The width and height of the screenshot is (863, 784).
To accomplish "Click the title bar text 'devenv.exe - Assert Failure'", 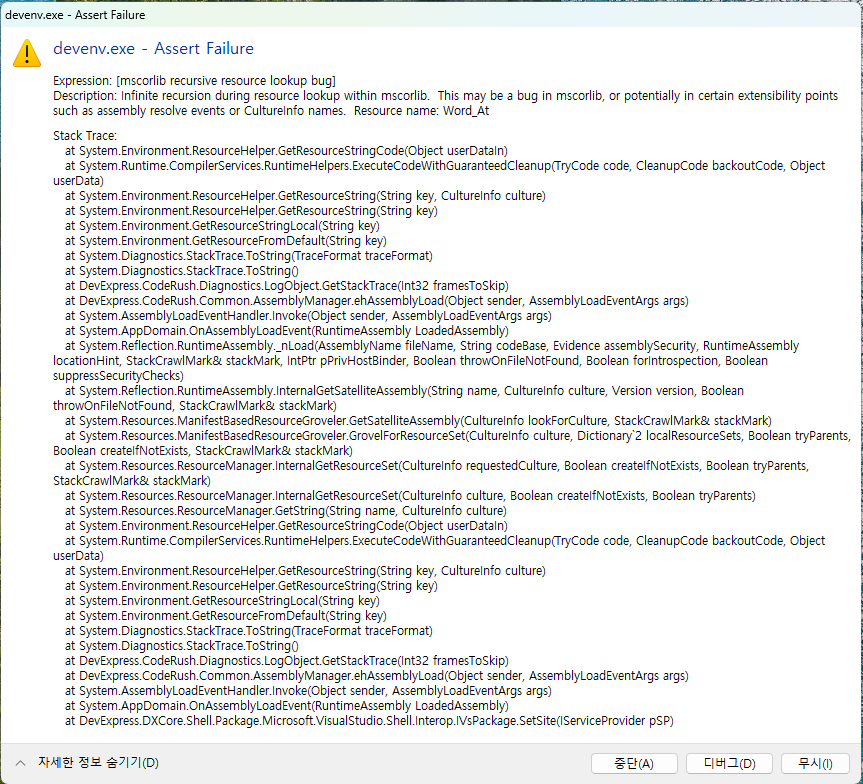I will coord(75,15).
